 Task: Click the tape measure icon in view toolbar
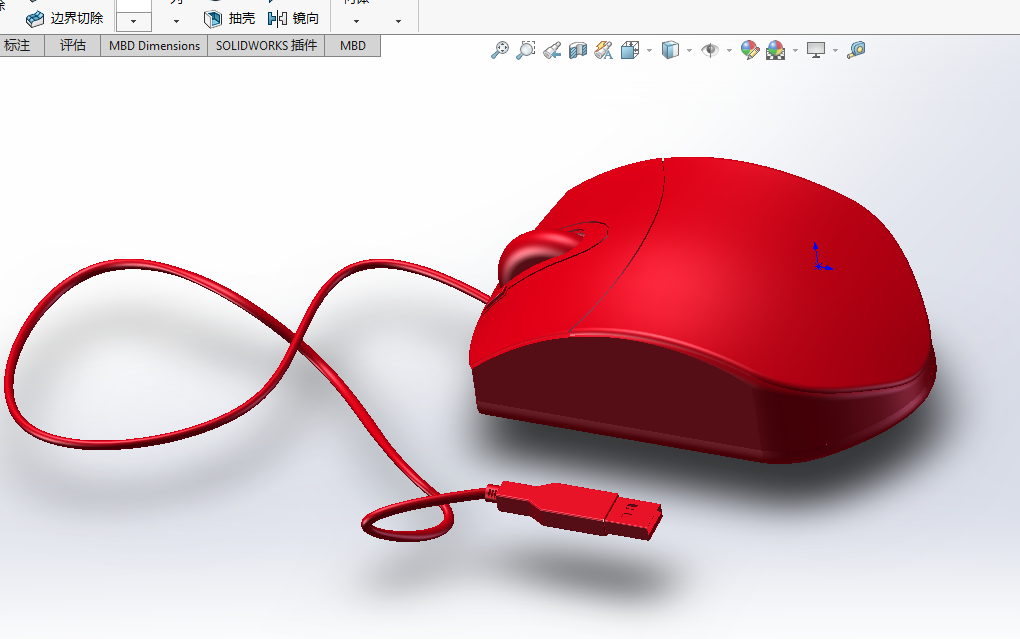[856, 50]
